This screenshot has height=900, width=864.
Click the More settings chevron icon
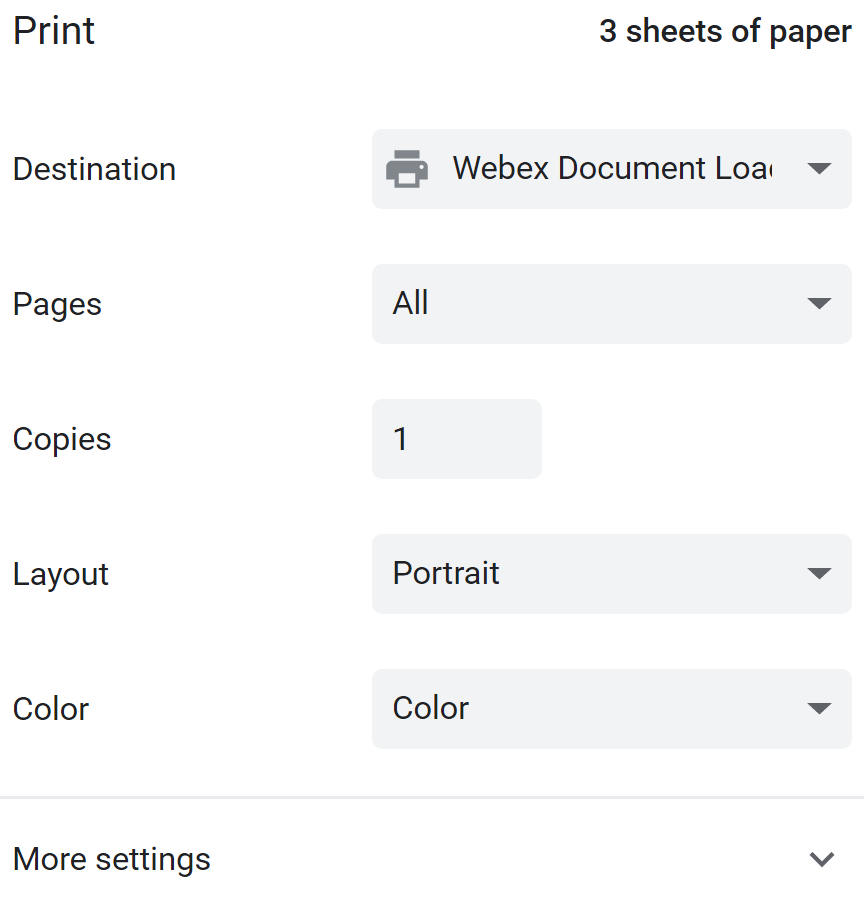[x=822, y=859]
